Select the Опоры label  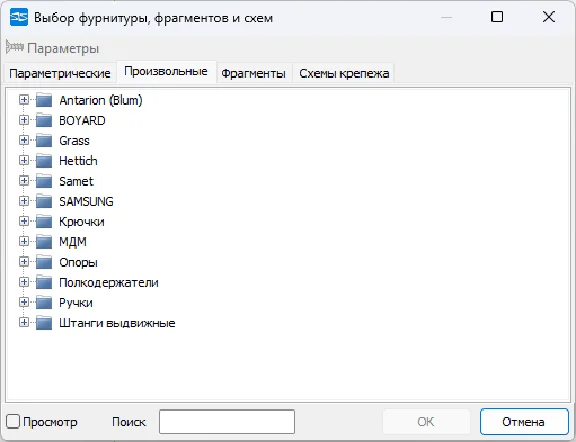tap(78, 262)
